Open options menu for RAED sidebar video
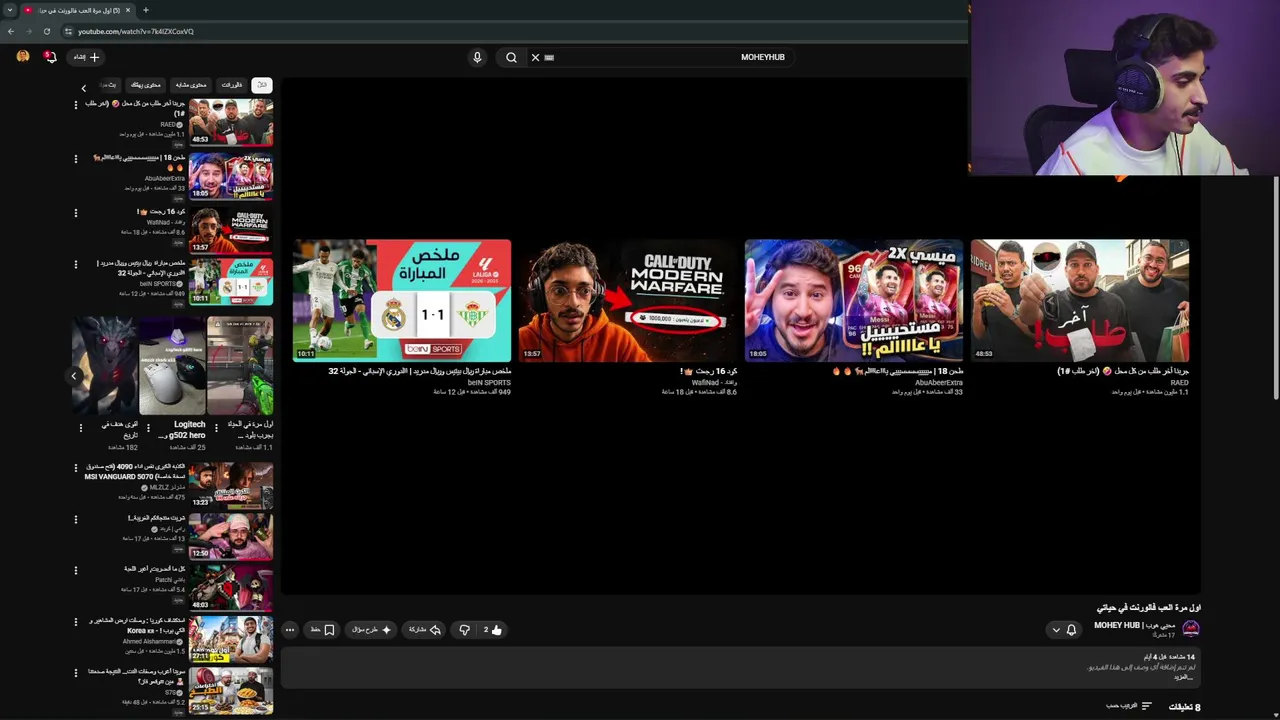This screenshot has height=720, width=1280. point(75,105)
